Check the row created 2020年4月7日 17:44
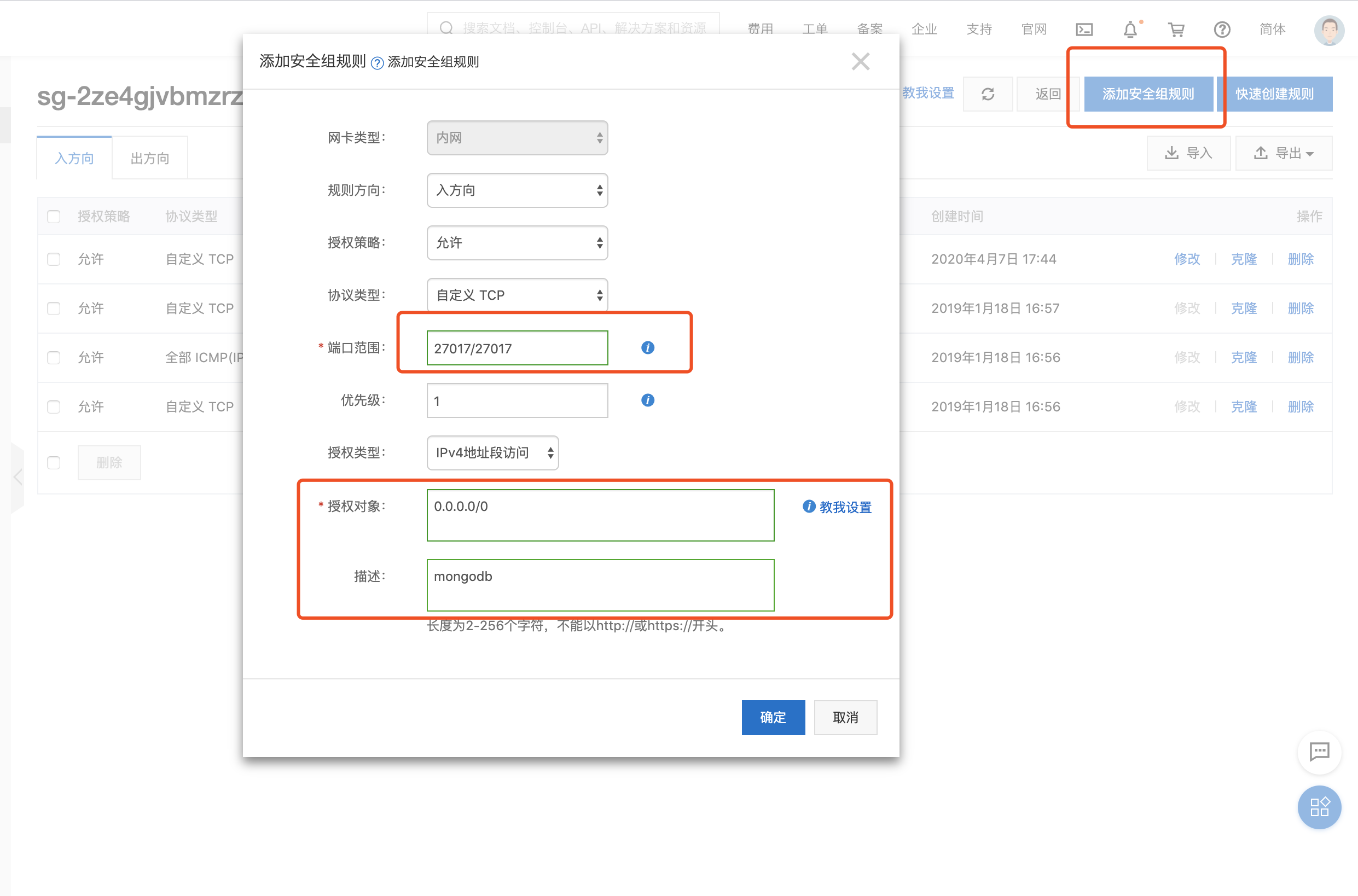The image size is (1358, 896). (x=54, y=259)
